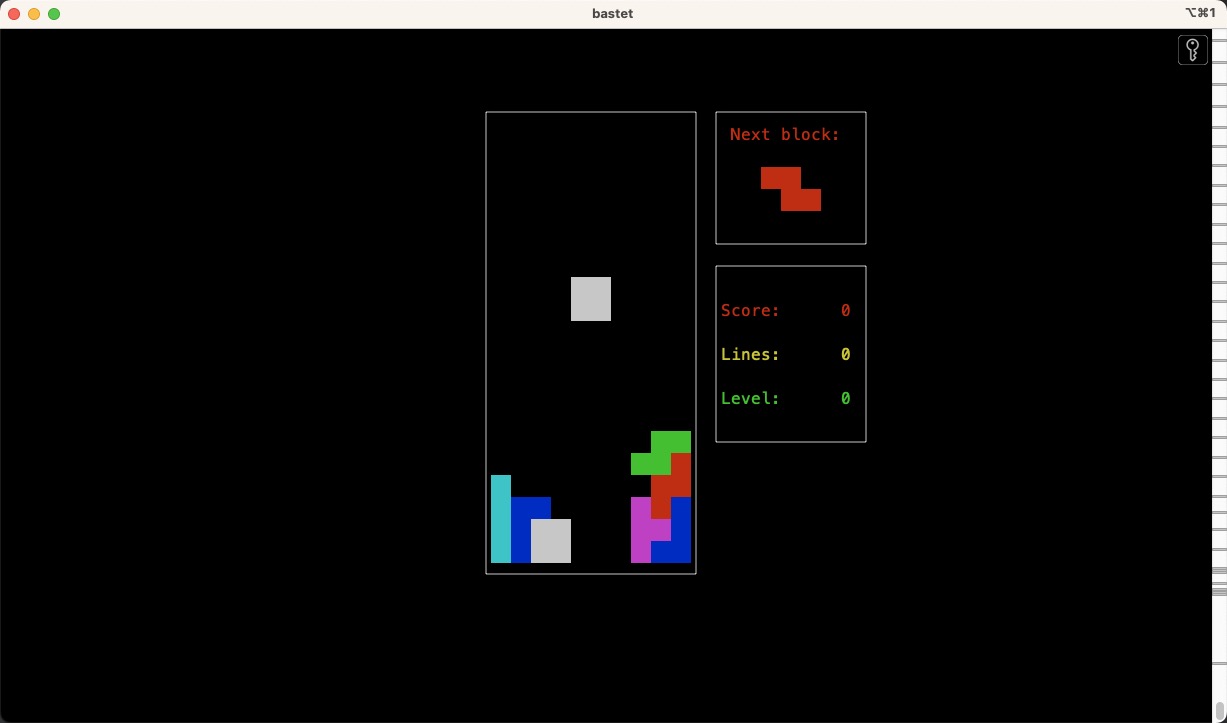Click the "bastet" window title

612,14
